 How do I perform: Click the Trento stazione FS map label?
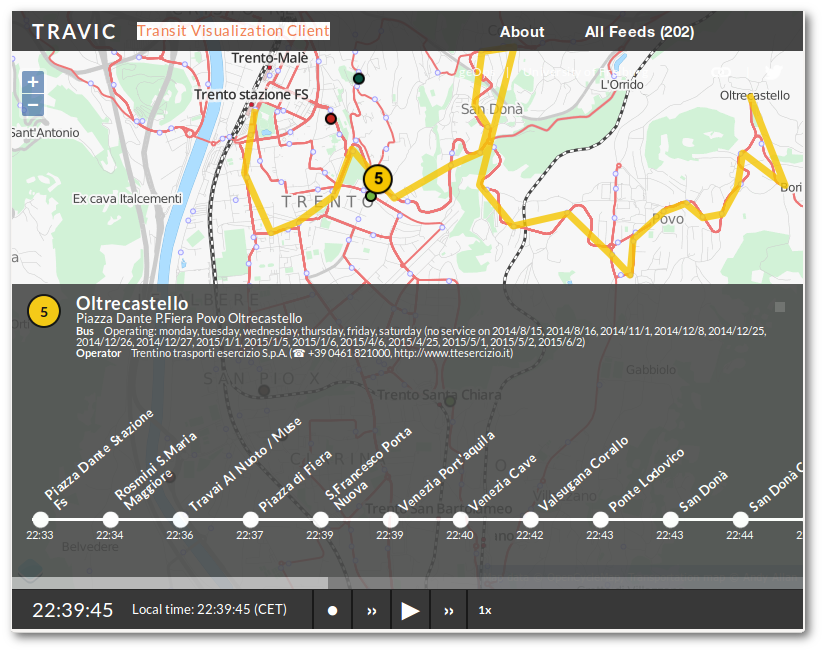pos(251,95)
